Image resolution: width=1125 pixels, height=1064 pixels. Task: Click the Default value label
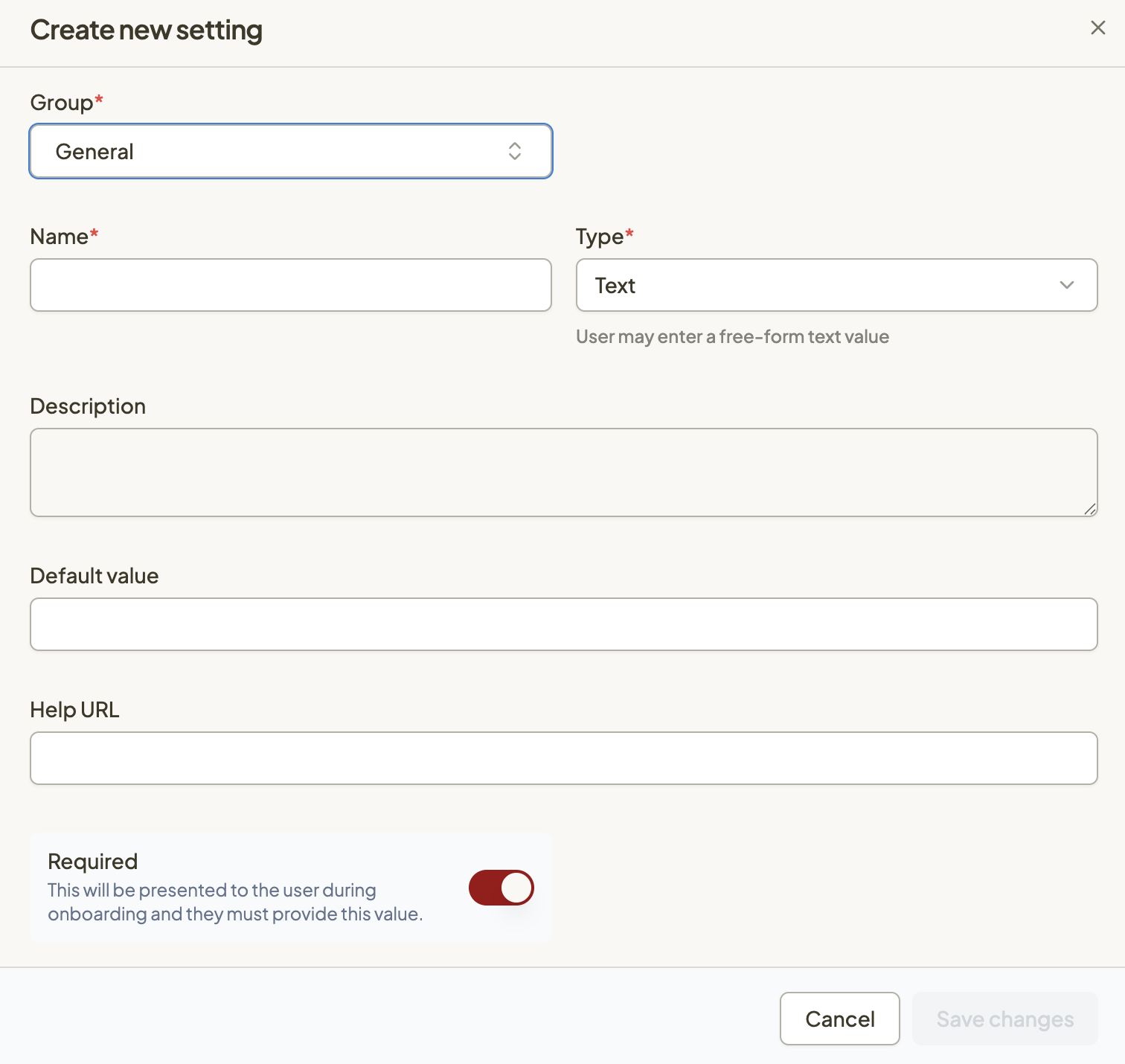coord(94,576)
